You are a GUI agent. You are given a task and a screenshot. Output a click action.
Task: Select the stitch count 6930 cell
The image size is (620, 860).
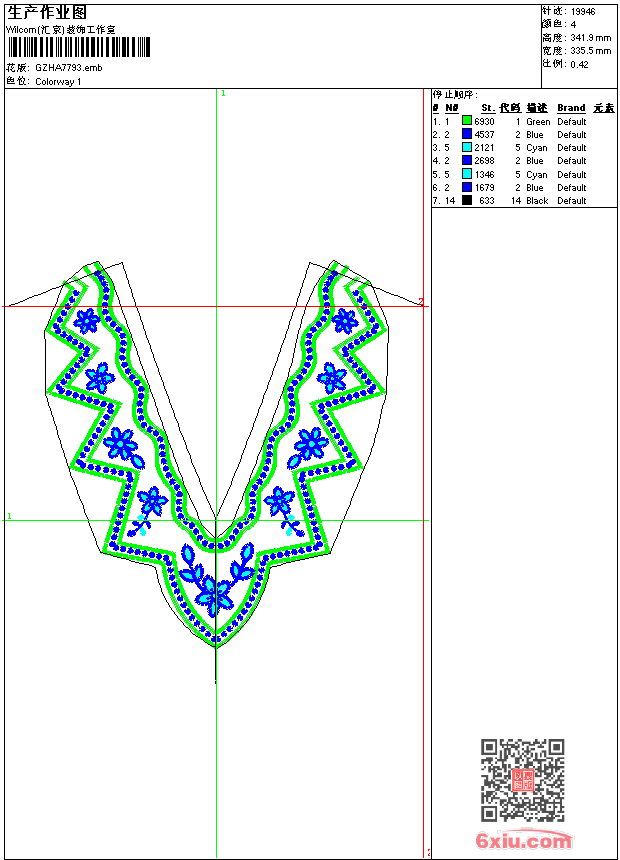tap(484, 121)
